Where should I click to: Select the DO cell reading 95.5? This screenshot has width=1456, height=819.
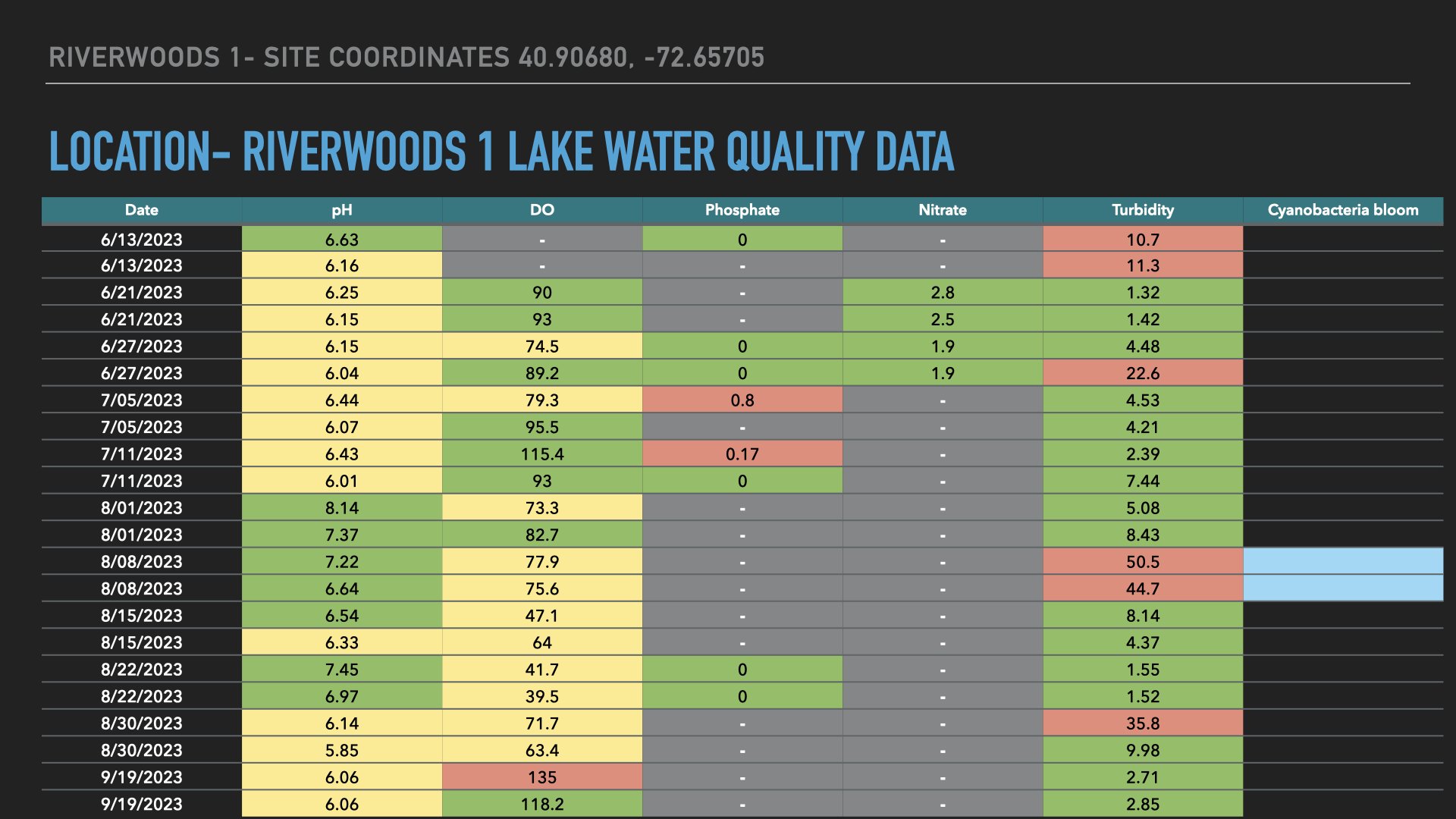542,427
